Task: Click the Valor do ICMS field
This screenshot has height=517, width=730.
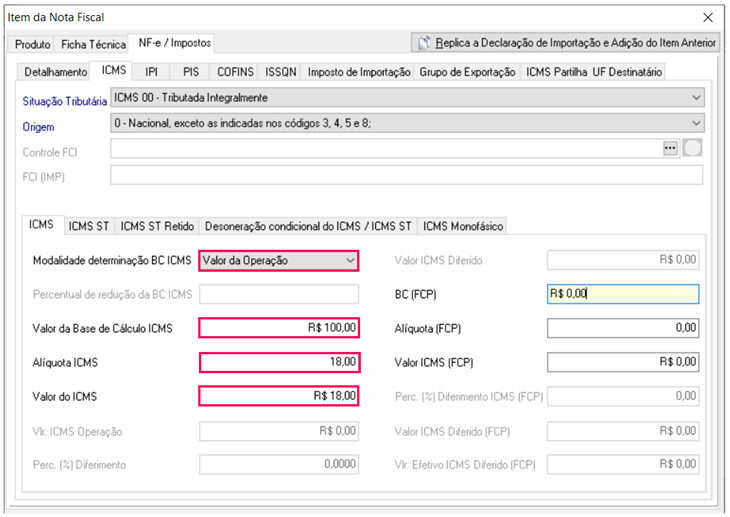Action: click(x=278, y=396)
